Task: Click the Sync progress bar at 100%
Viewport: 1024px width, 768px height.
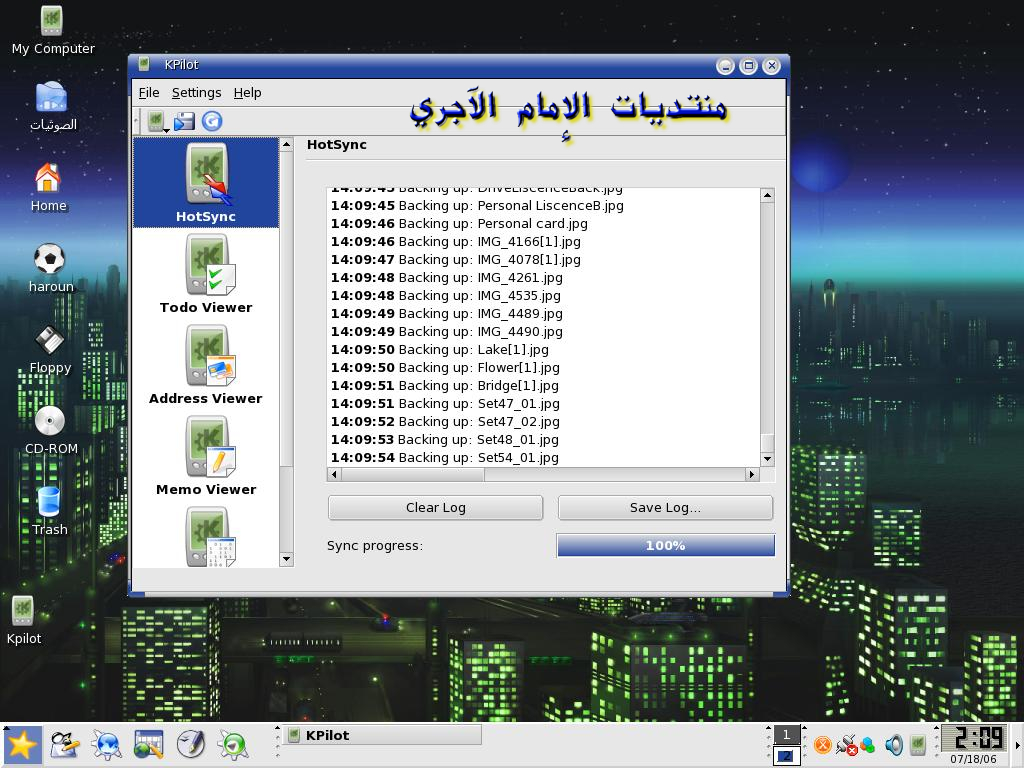Action: pyautogui.click(x=665, y=545)
